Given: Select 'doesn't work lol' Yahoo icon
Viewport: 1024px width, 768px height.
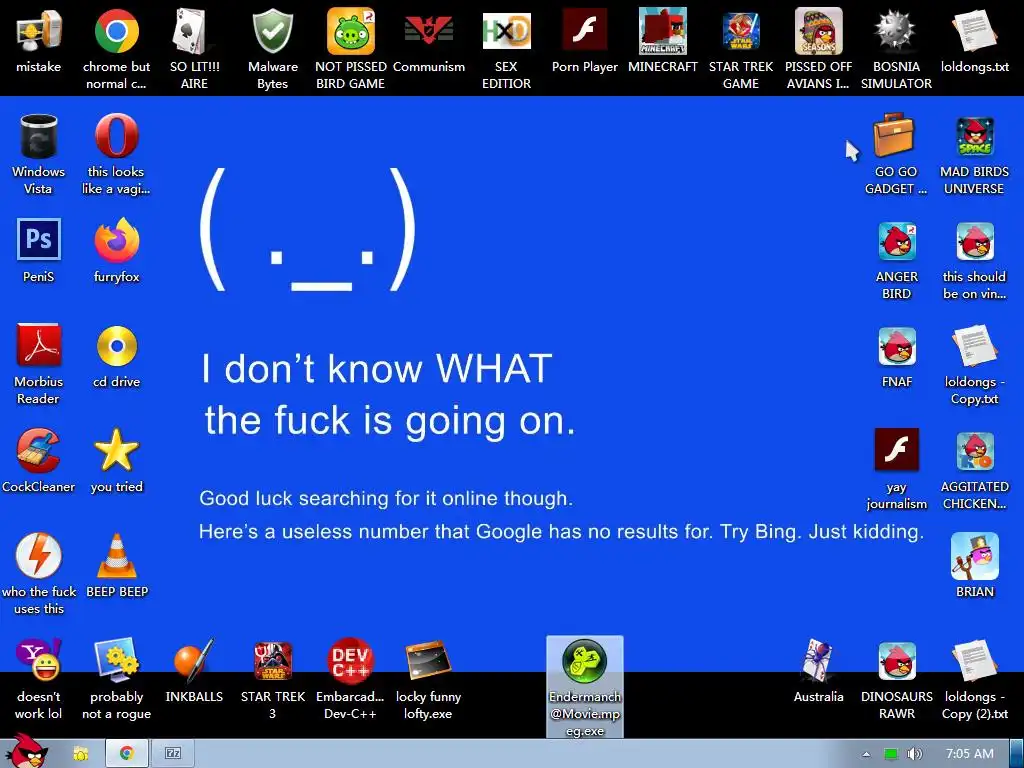Looking at the screenshot, I should coord(39,680).
